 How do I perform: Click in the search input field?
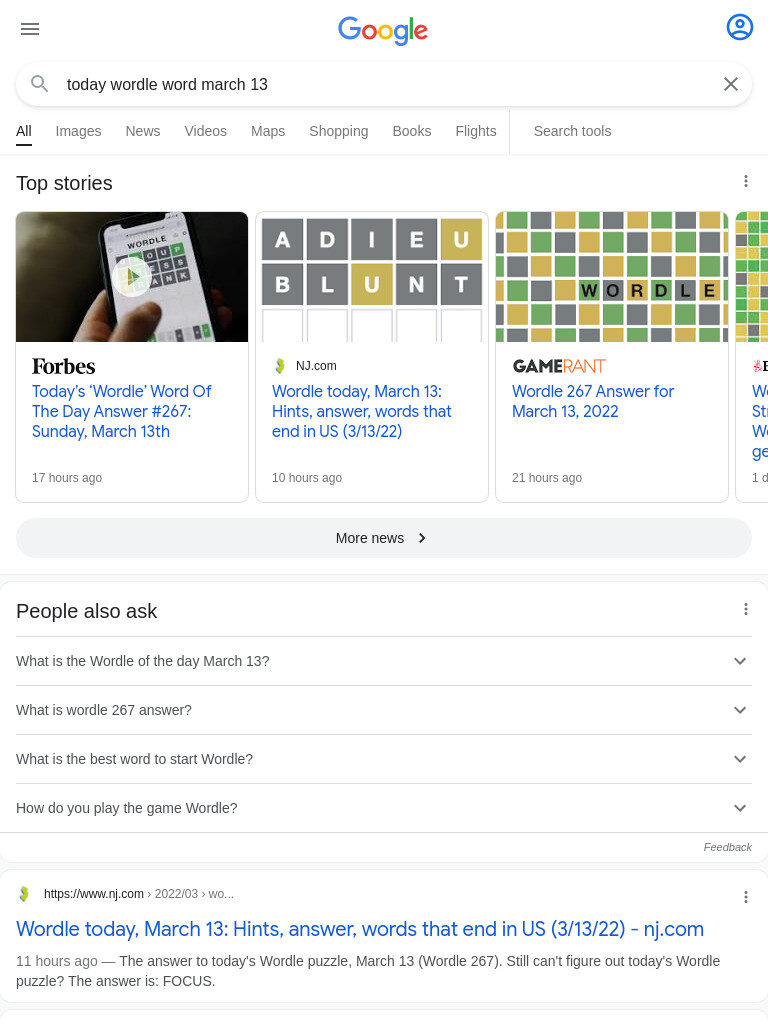385,84
